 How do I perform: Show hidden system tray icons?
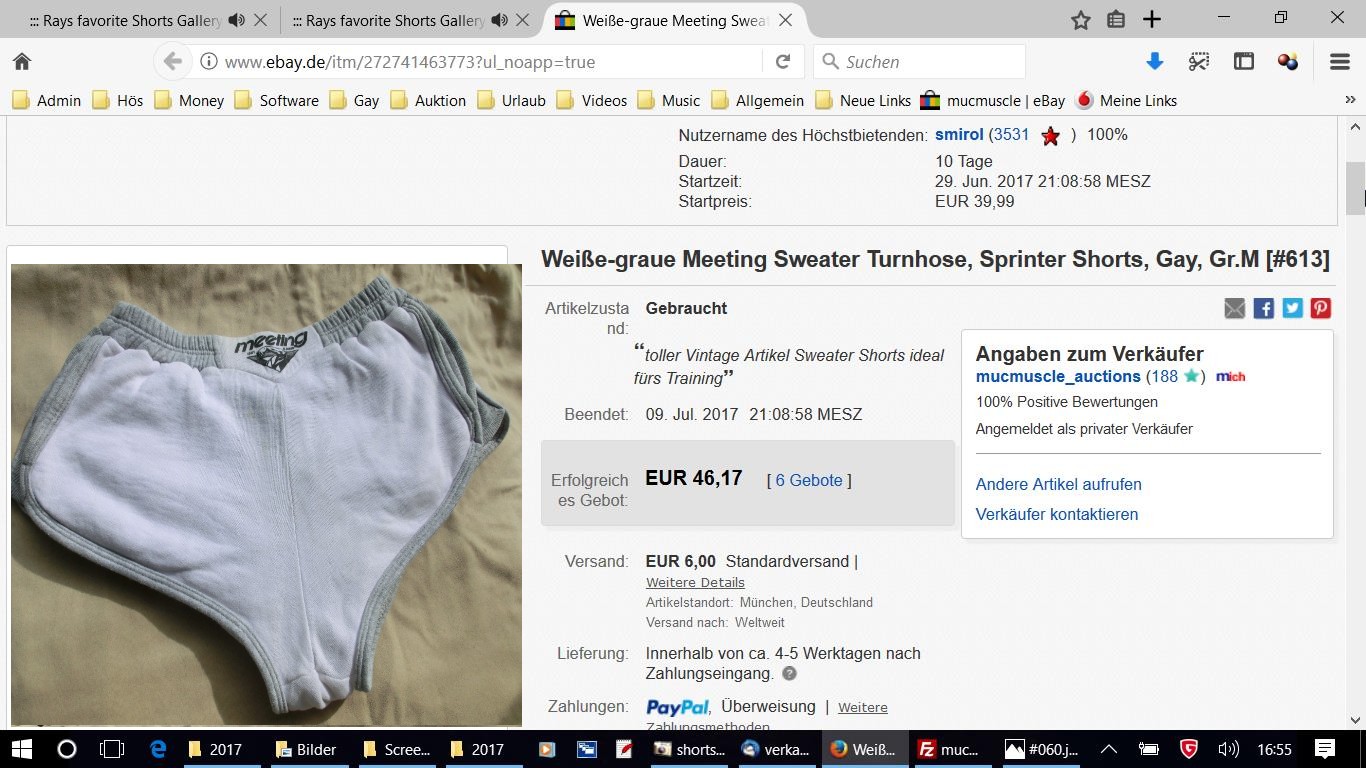click(1109, 749)
